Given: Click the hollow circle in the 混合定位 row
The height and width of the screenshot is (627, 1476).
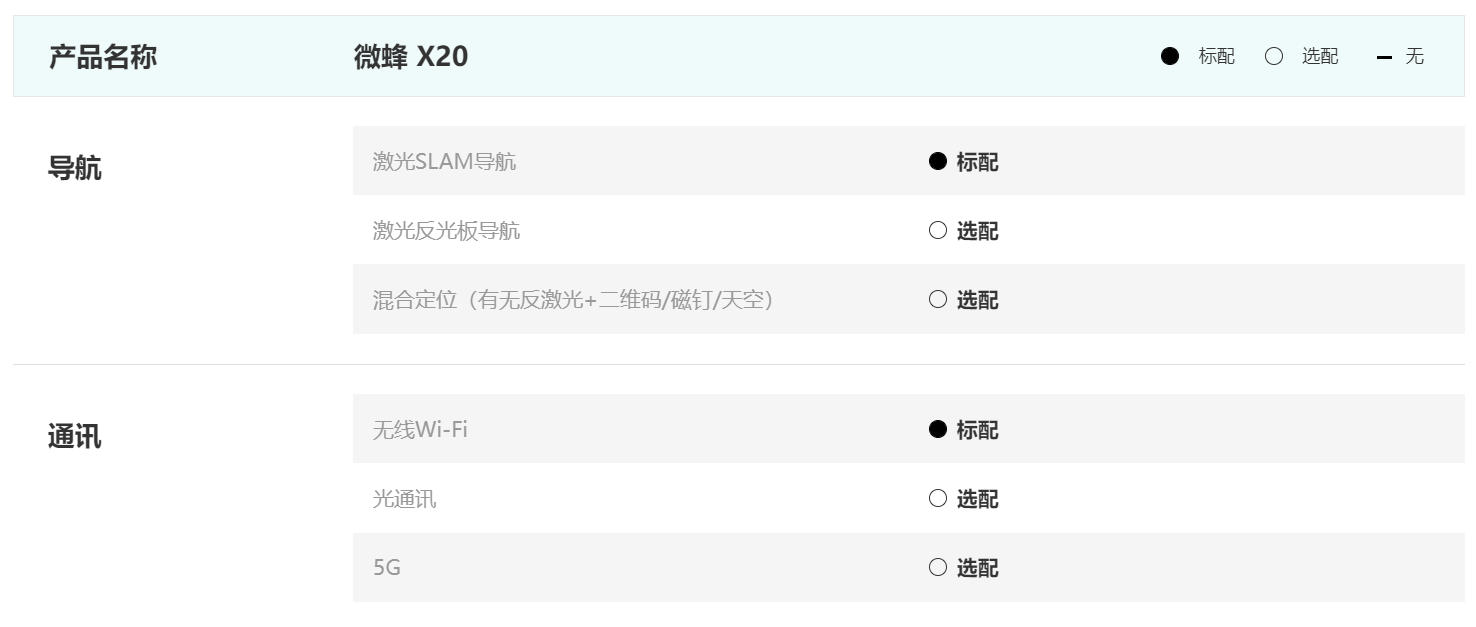Looking at the screenshot, I should tap(937, 299).
